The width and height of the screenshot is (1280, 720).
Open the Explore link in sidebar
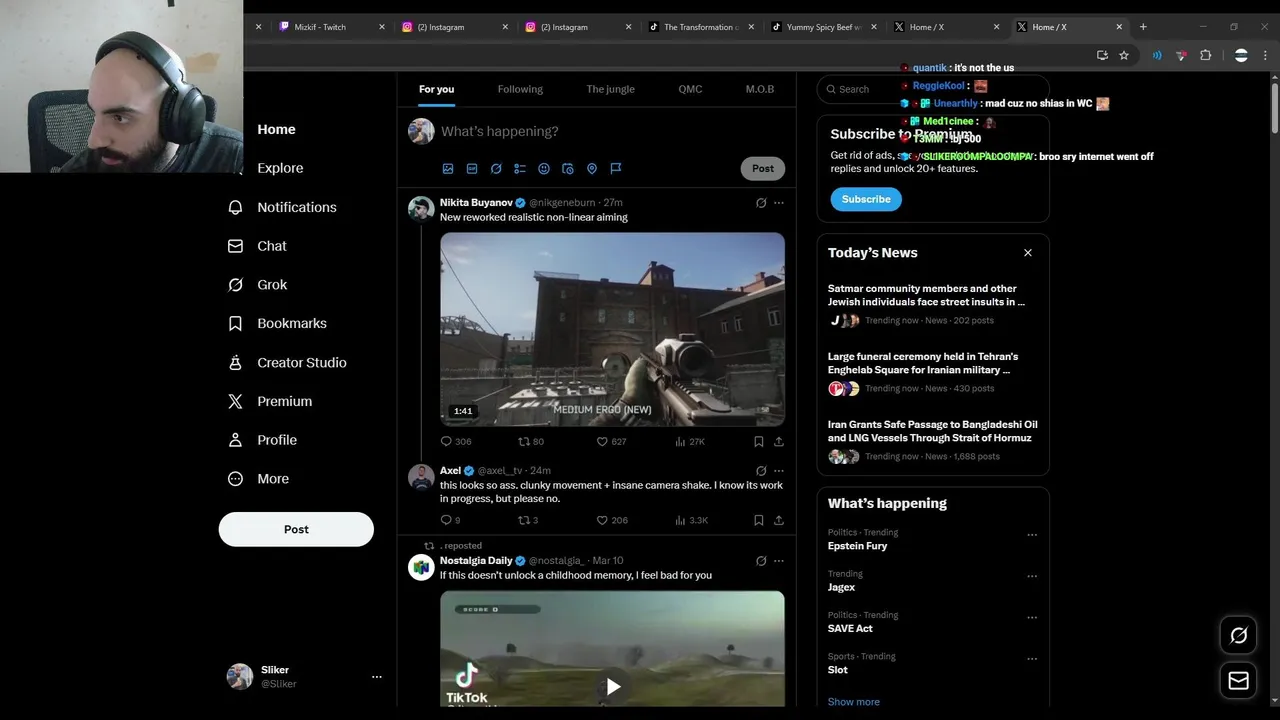pos(265,168)
